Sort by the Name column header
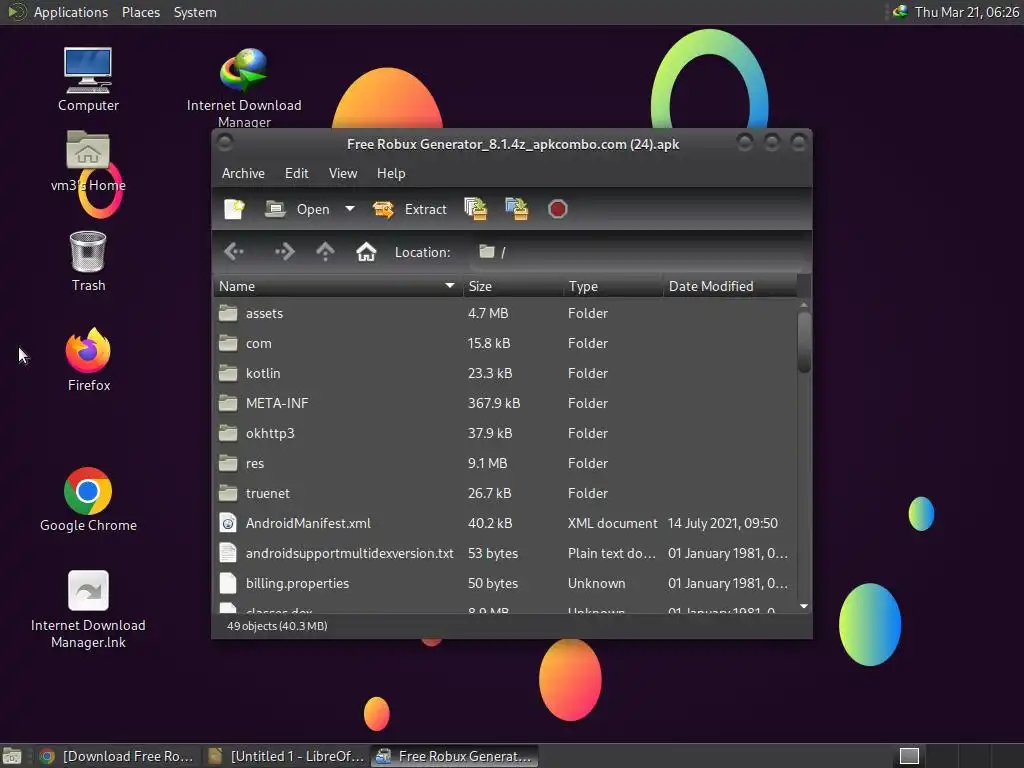This screenshot has height=768, width=1024. point(338,286)
